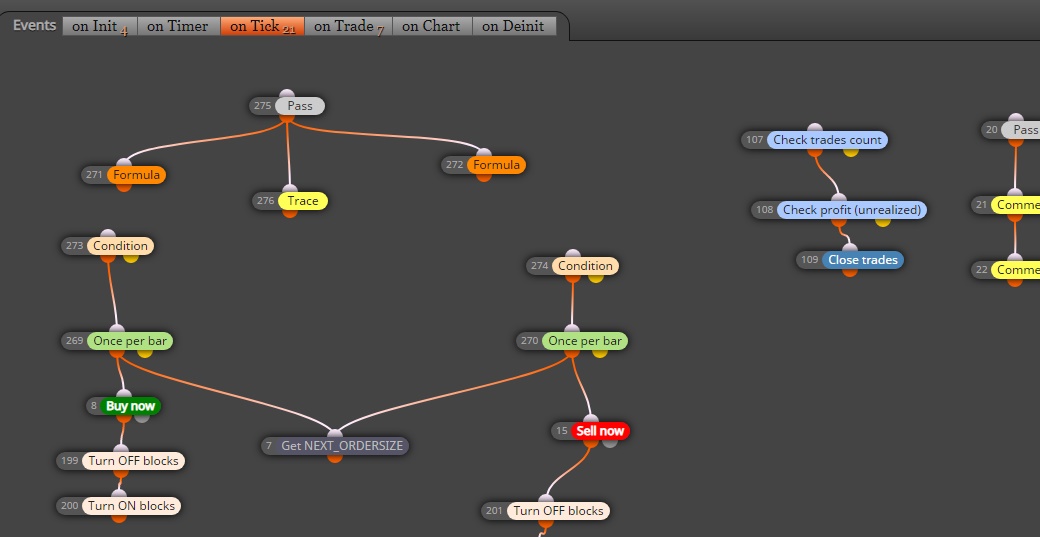
Task: Click the 275 block ID label
Action: pyautogui.click(x=263, y=105)
